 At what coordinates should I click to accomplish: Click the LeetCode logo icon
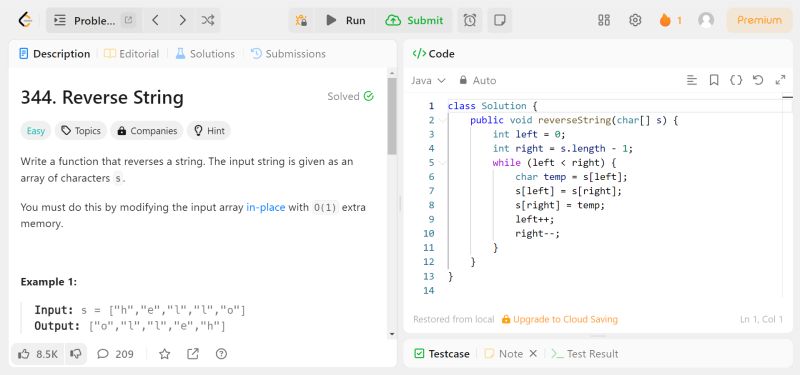25,20
